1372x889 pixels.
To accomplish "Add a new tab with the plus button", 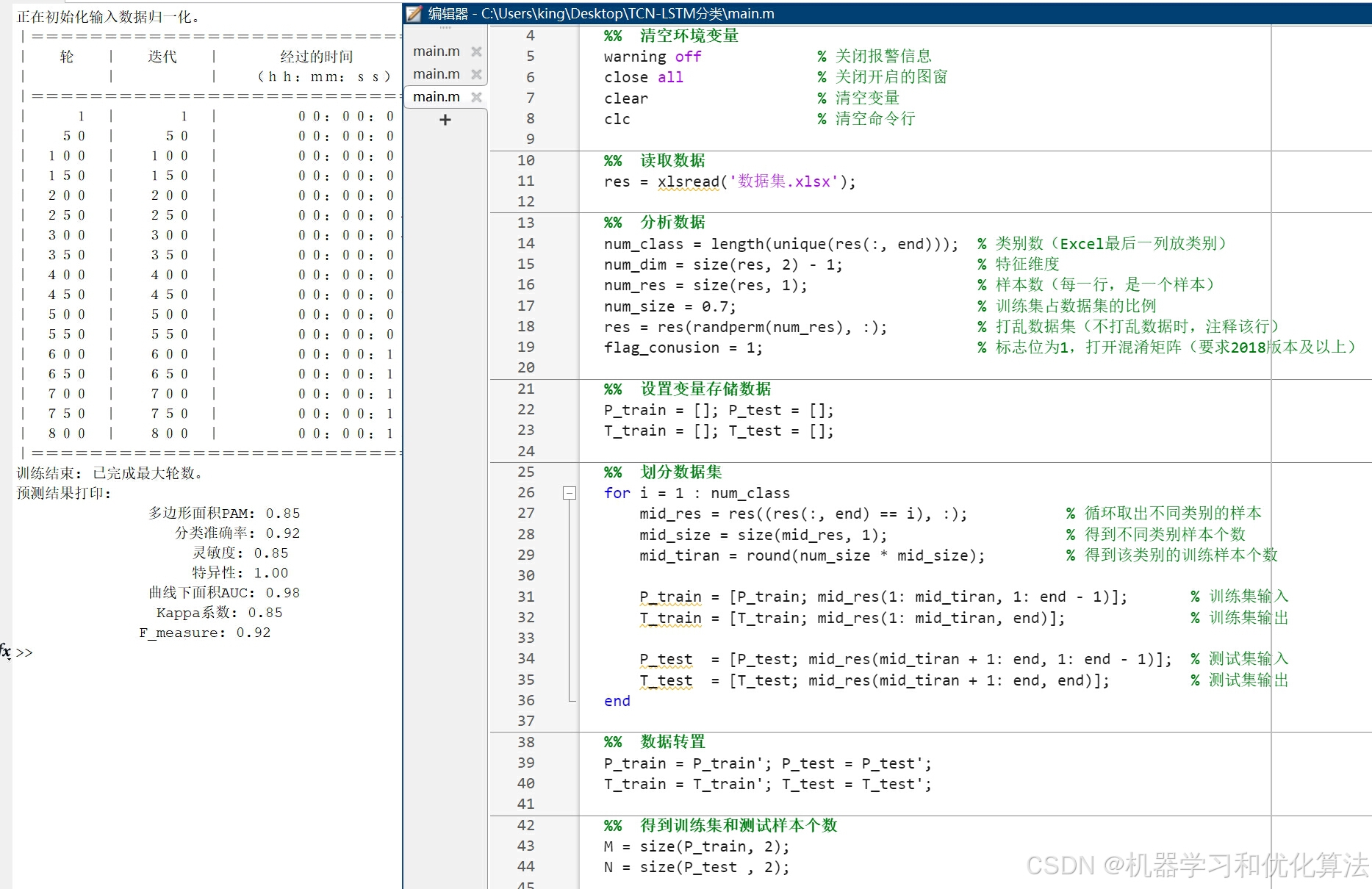I will tap(445, 120).
